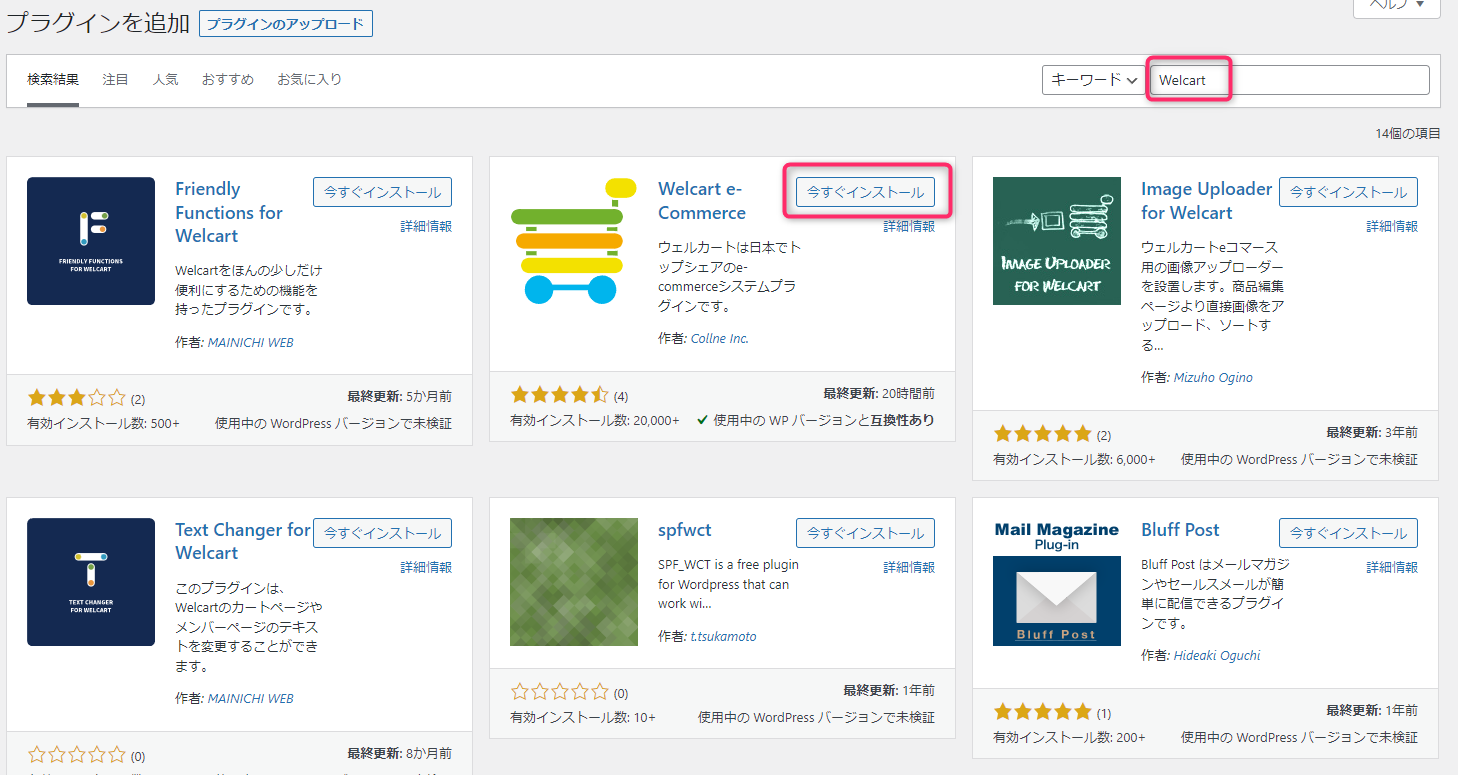Install the Image Uploader for Welcart plugin
The height and width of the screenshot is (775, 1458).
(x=1348, y=192)
